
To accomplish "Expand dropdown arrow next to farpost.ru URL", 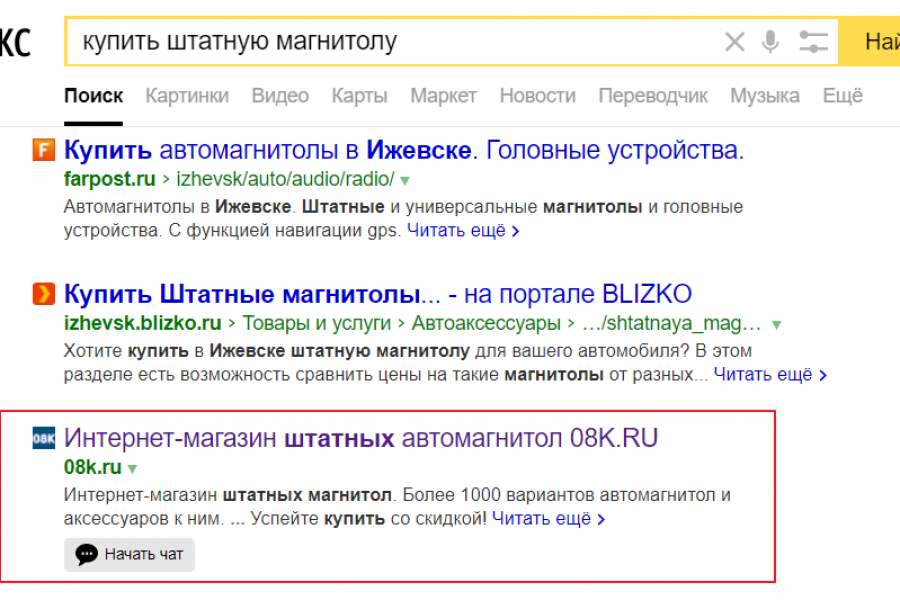I will click(405, 181).
